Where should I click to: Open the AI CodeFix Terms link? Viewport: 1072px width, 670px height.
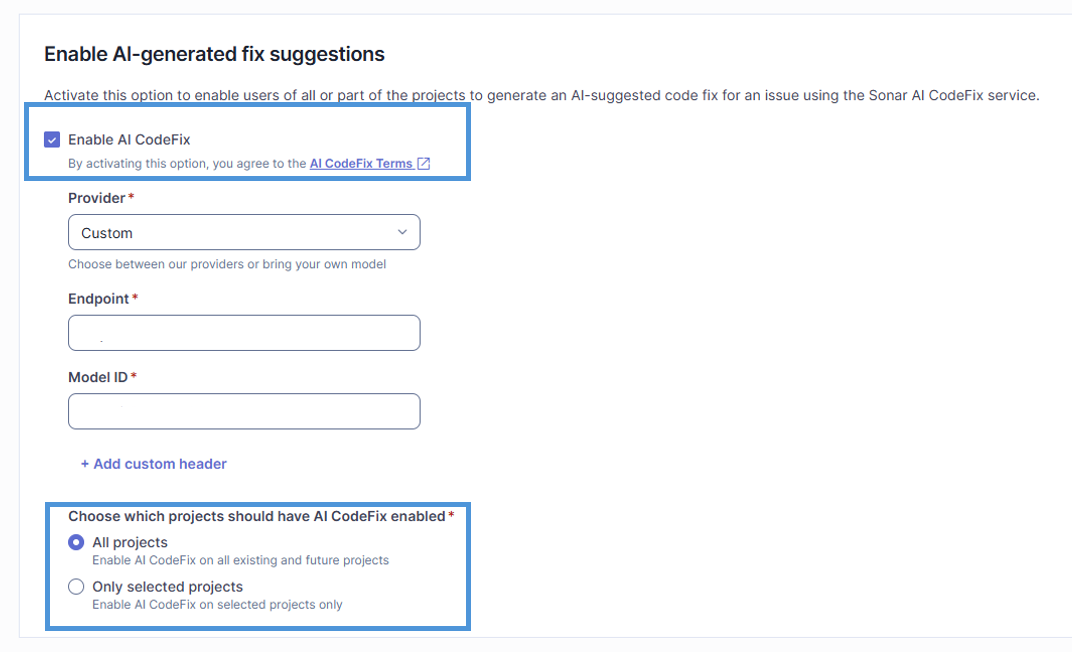361,163
